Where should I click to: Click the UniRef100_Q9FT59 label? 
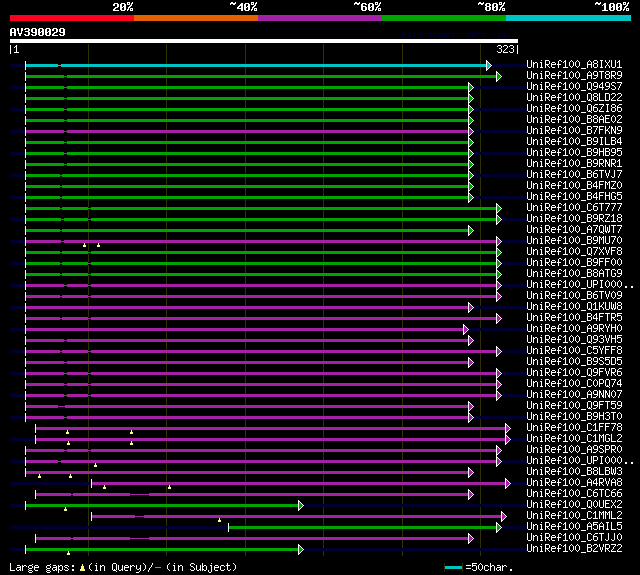click(x=574, y=406)
